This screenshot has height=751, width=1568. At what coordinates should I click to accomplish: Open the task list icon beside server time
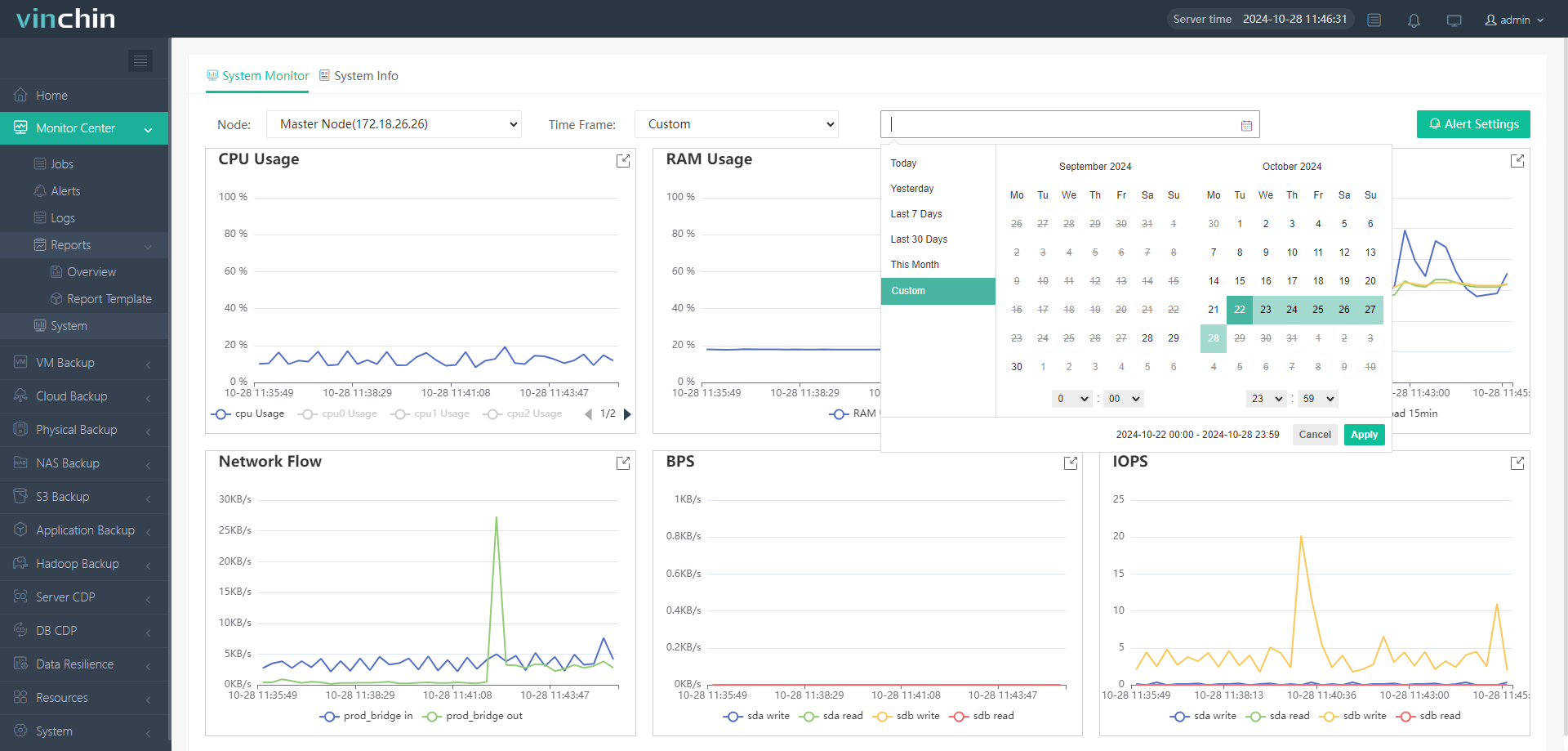pos(1374,20)
